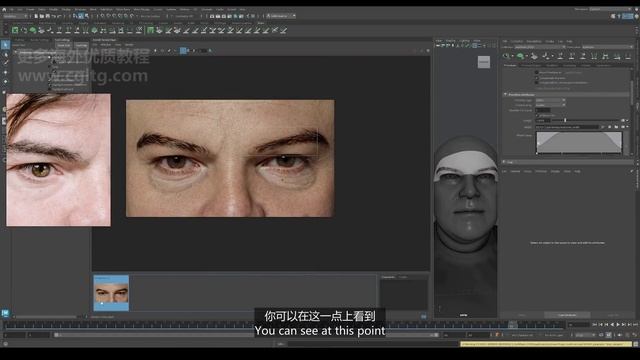Click the first green XGen shelf icon

click(15, 30)
